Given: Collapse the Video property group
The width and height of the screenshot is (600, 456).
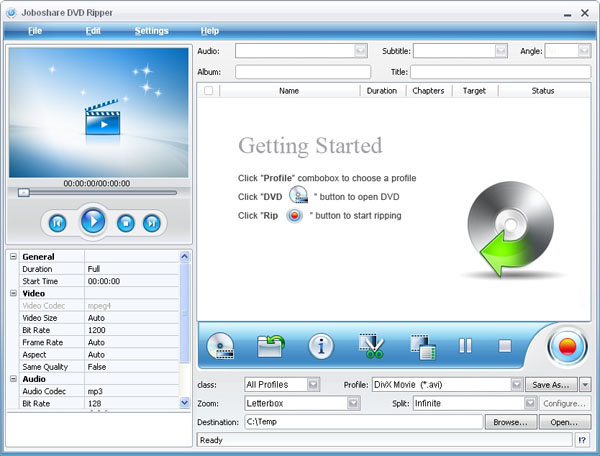Looking at the screenshot, I should coord(13,293).
